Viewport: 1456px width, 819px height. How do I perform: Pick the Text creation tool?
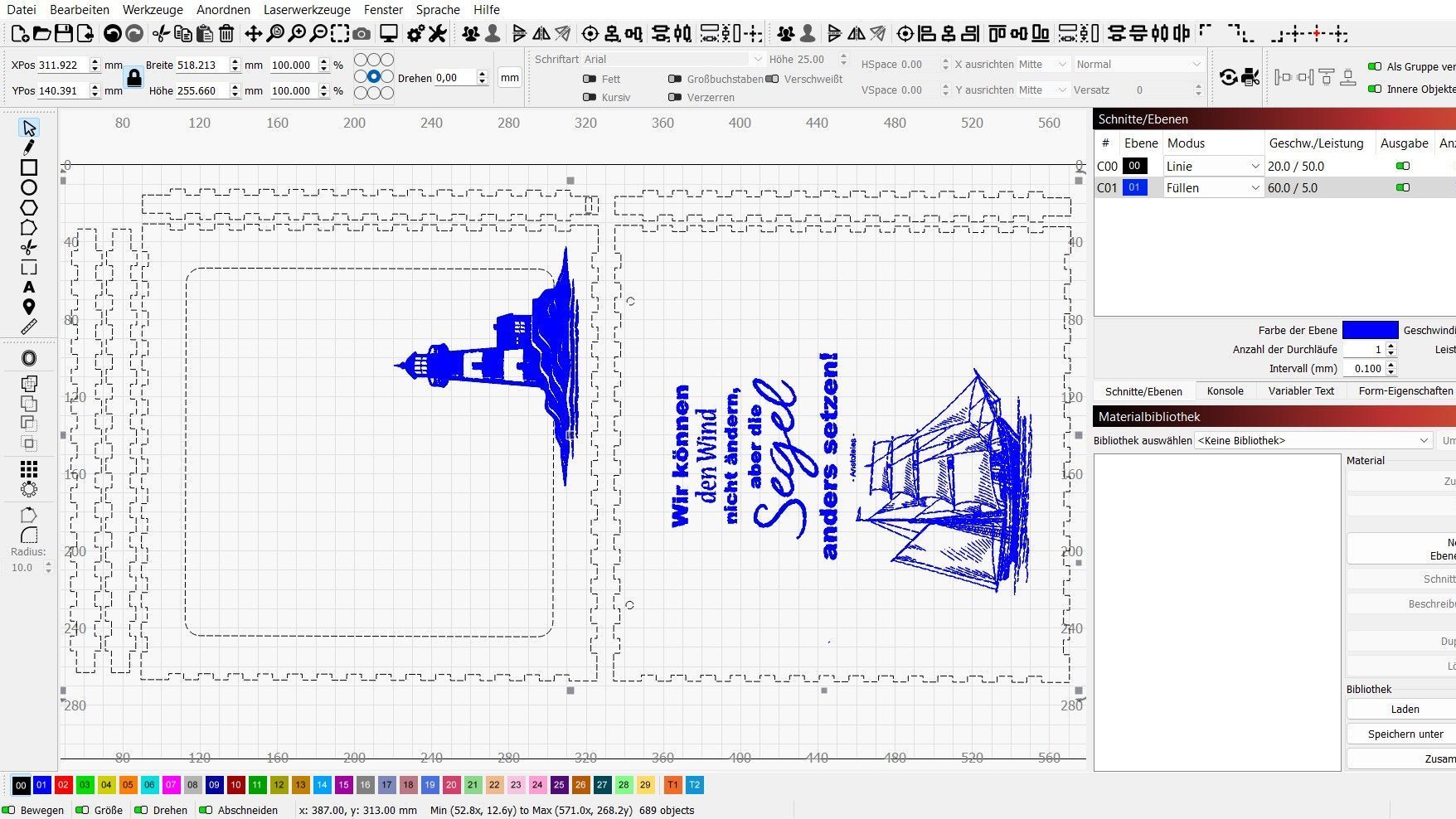coord(29,288)
